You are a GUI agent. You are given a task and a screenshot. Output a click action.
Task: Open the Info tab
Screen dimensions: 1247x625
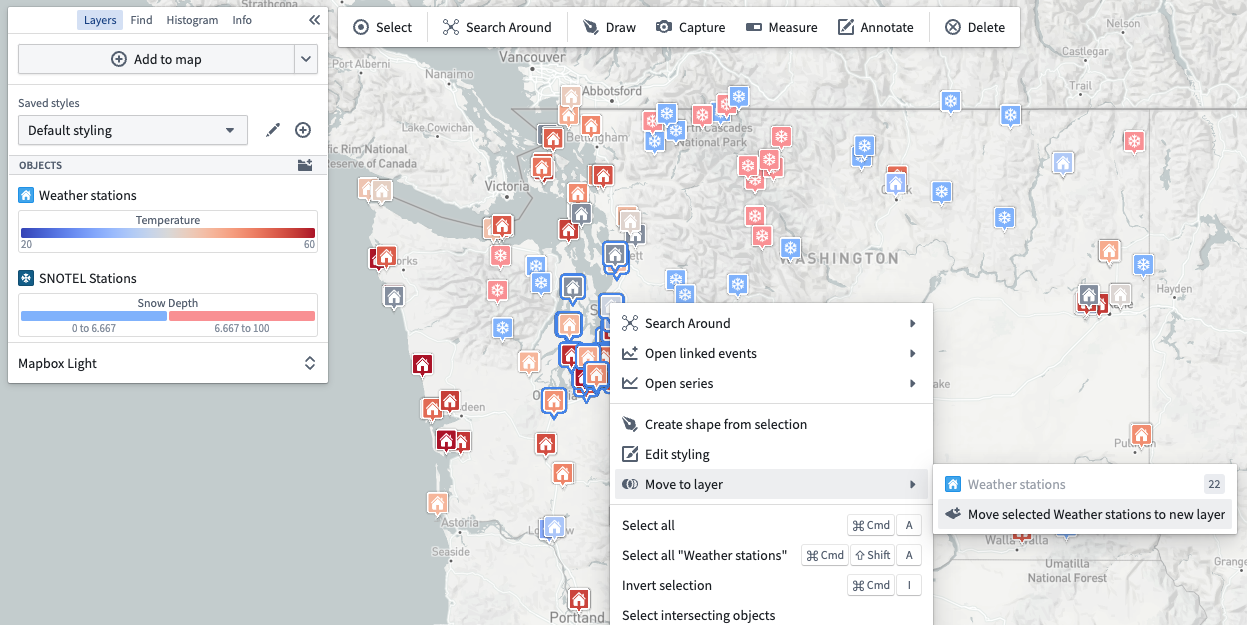pos(242,20)
